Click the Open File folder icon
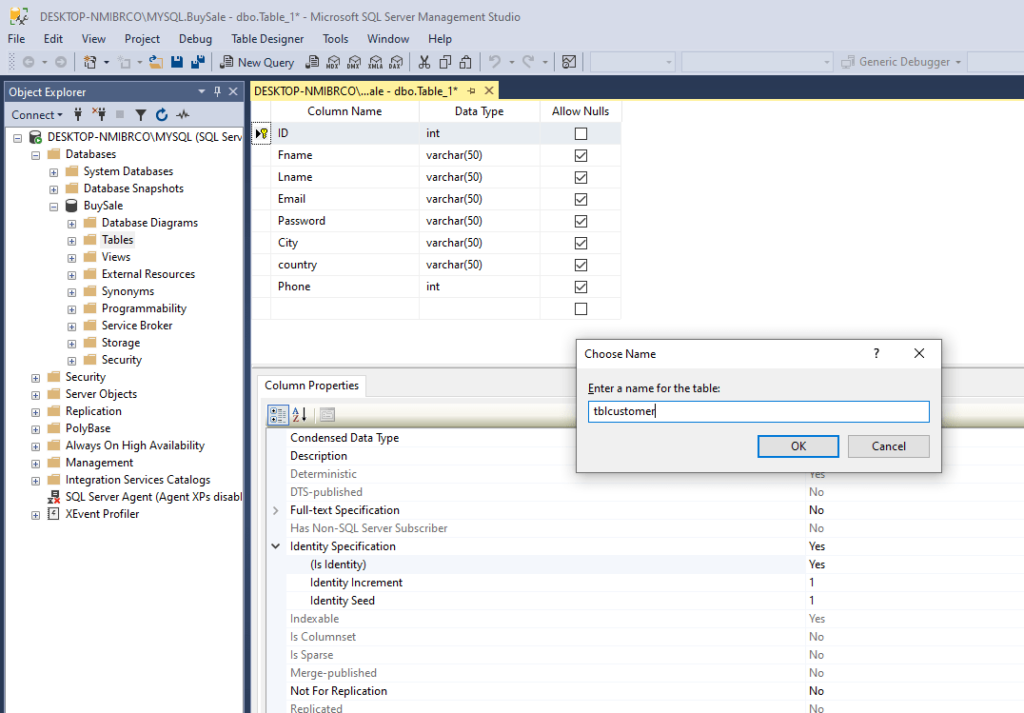 click(x=156, y=62)
